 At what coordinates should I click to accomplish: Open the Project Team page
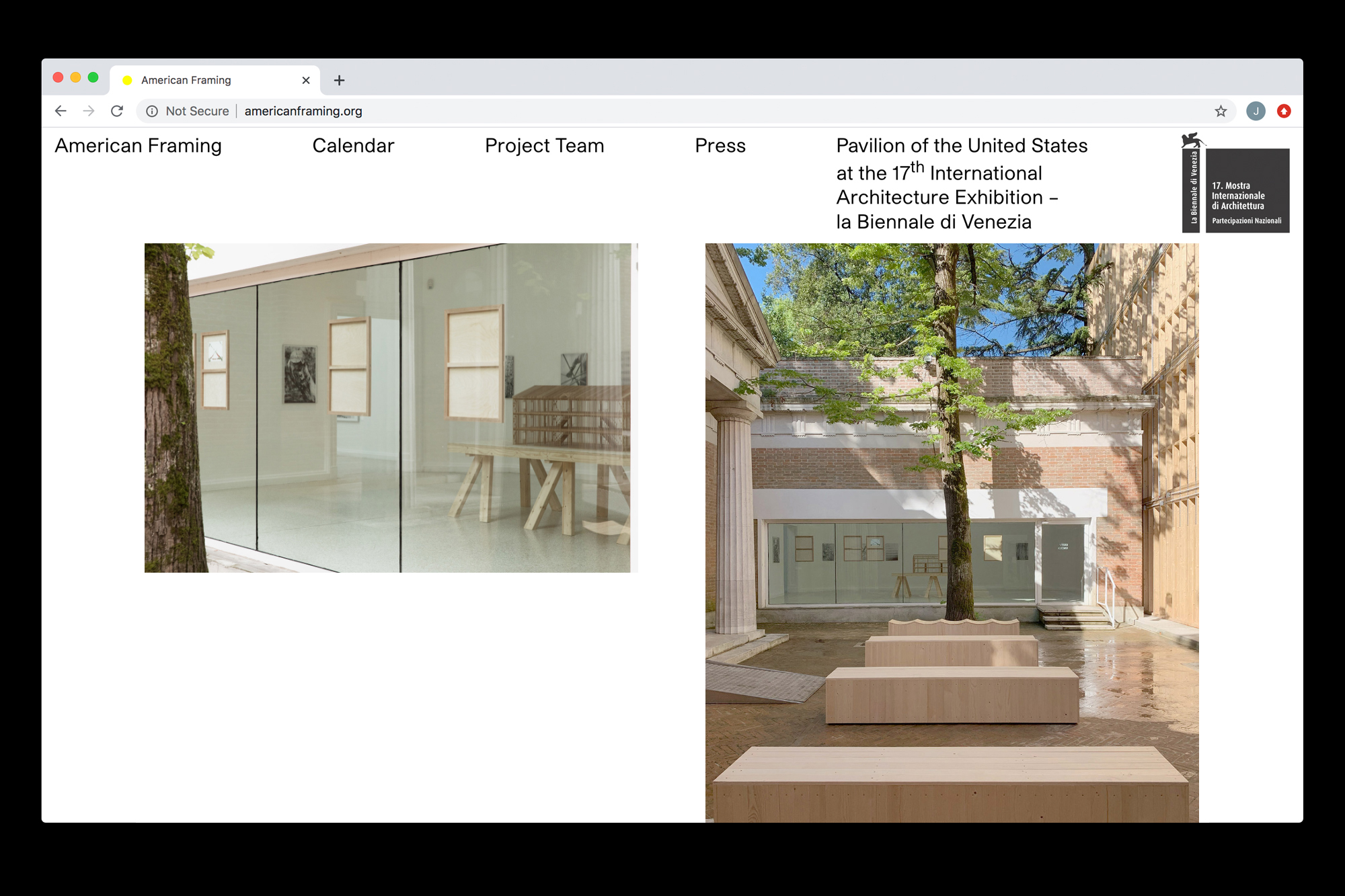(x=544, y=146)
